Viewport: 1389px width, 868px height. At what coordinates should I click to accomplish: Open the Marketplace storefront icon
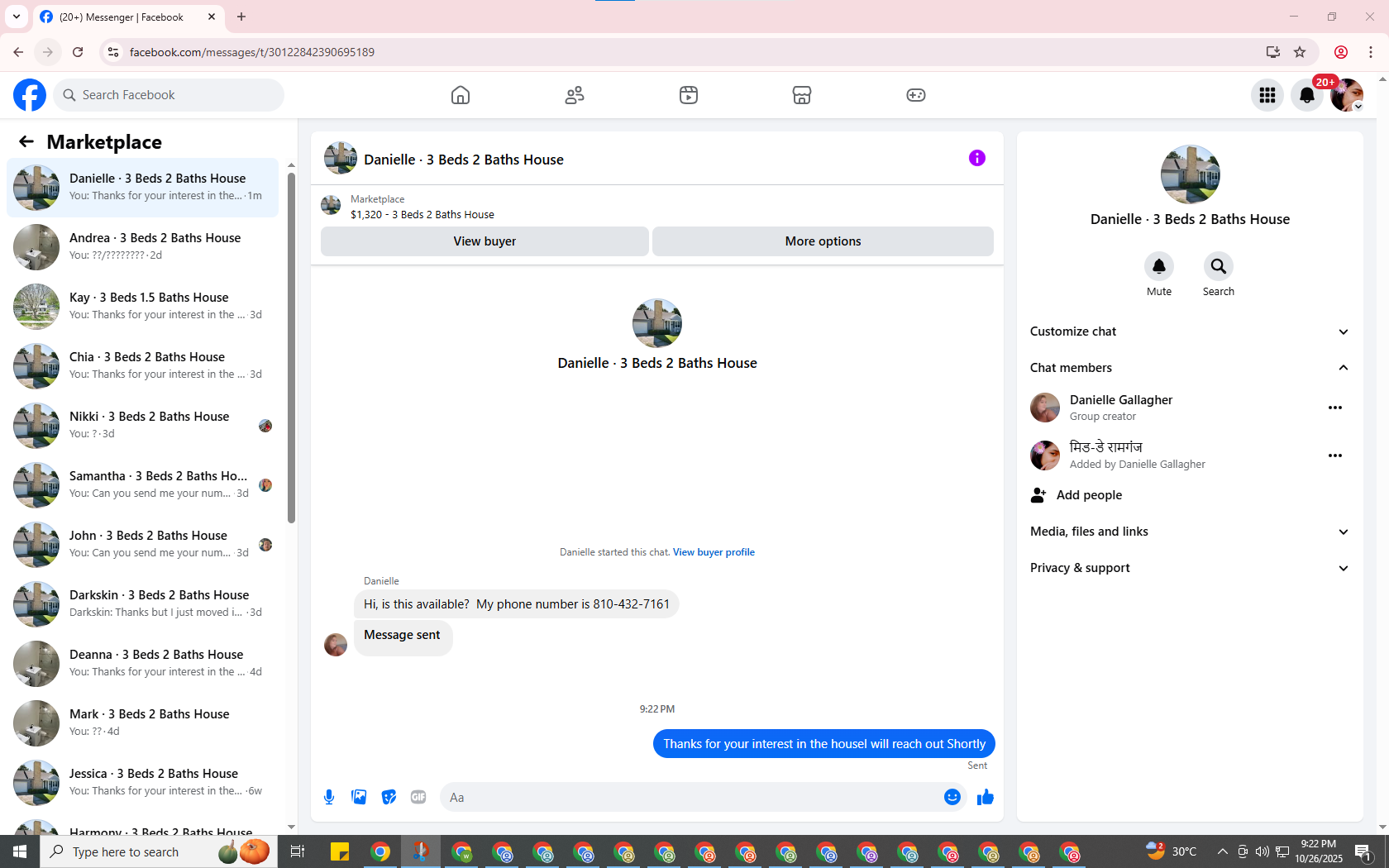tap(802, 95)
